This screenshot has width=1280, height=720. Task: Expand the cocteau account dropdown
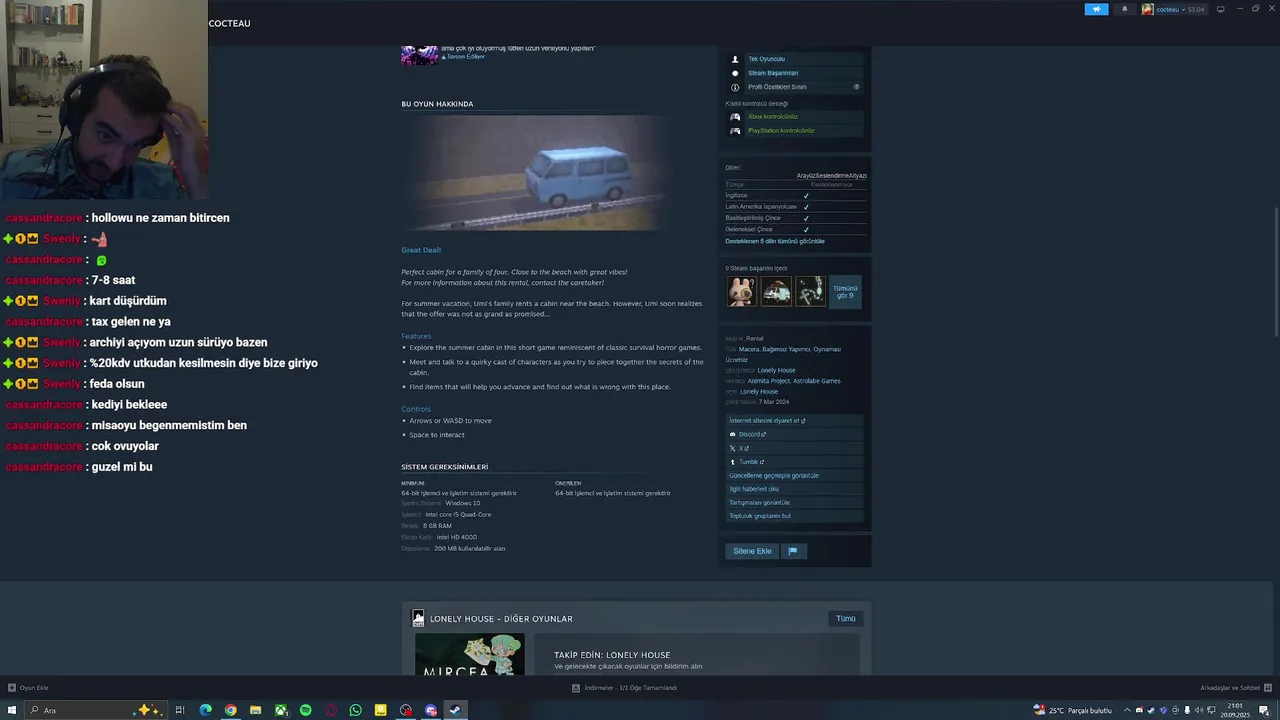click(1173, 9)
